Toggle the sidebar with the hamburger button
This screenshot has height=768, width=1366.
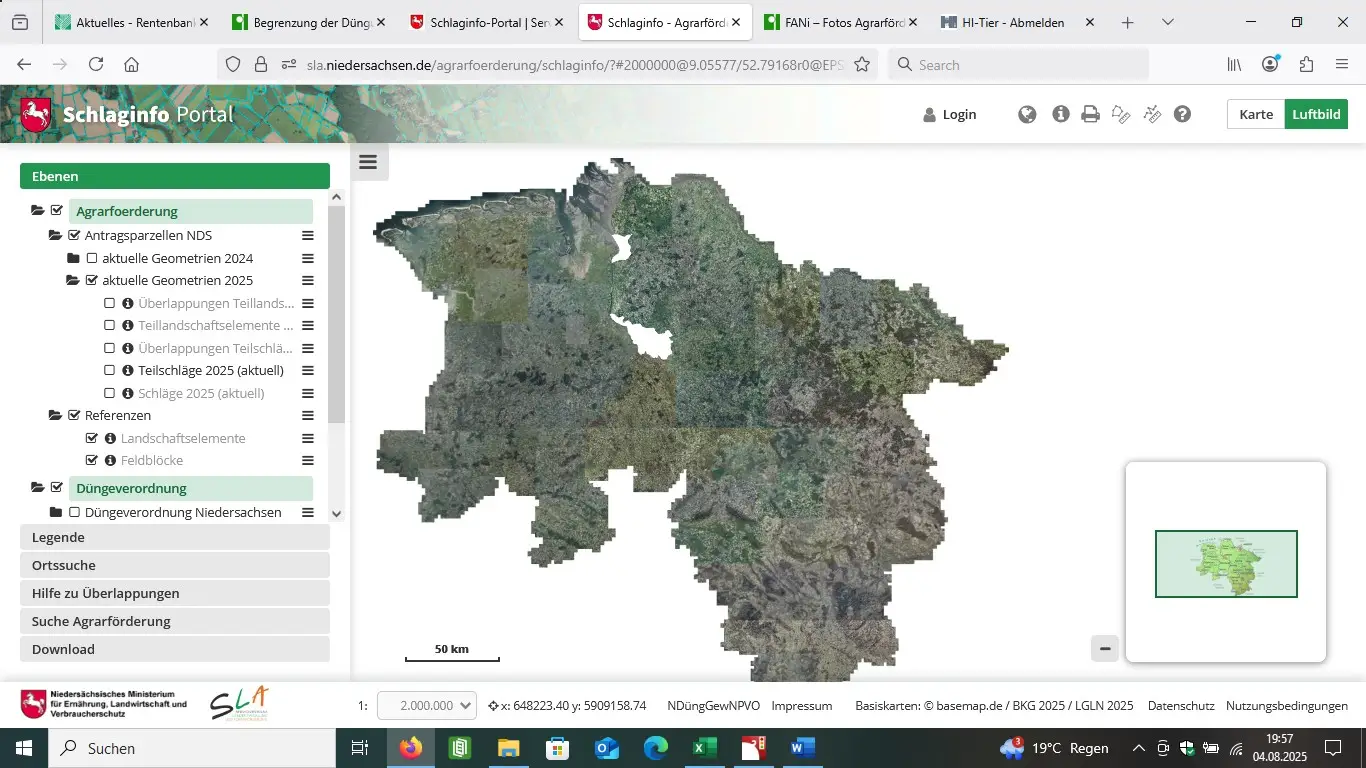point(368,163)
